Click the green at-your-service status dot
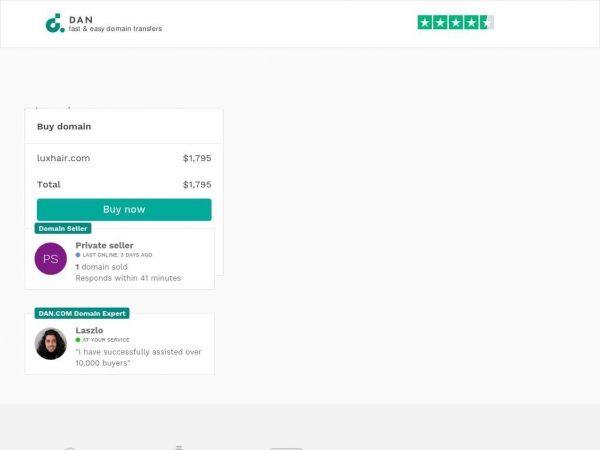Image resolution: width=600 pixels, height=450 pixels. pos(78,340)
